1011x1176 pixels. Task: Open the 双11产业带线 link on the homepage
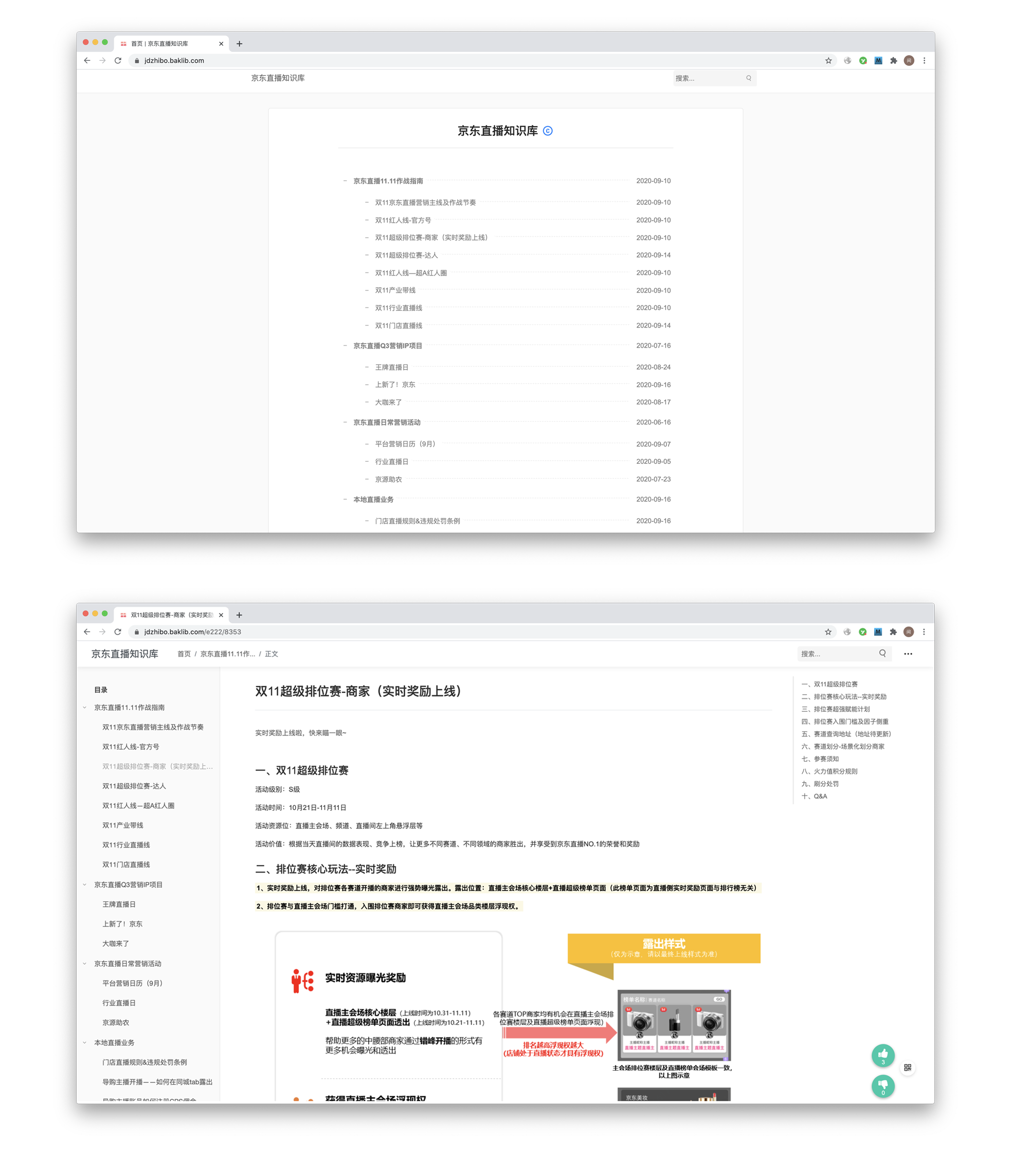click(395, 291)
